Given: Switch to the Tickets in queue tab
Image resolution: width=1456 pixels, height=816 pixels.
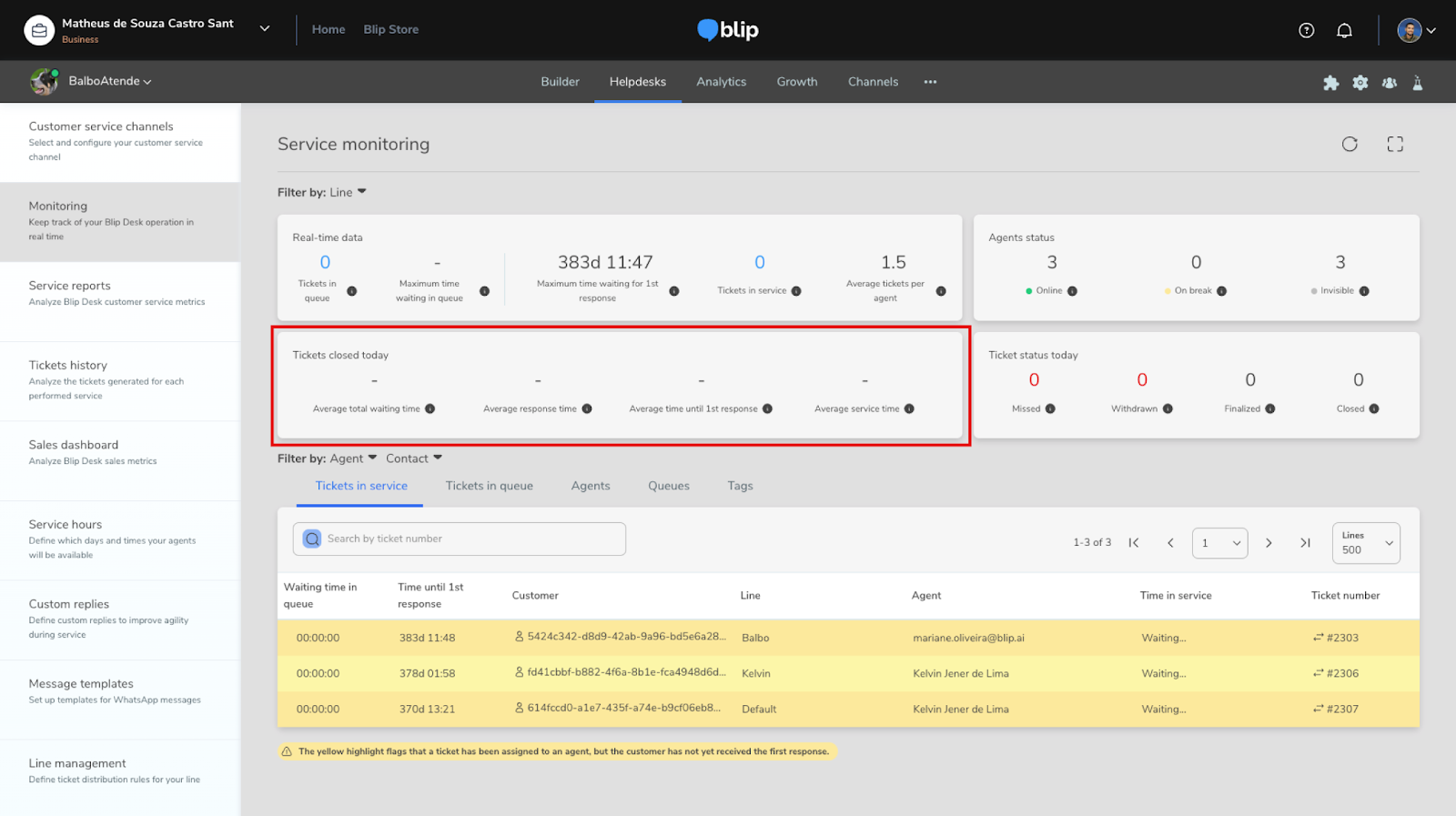Looking at the screenshot, I should point(489,486).
